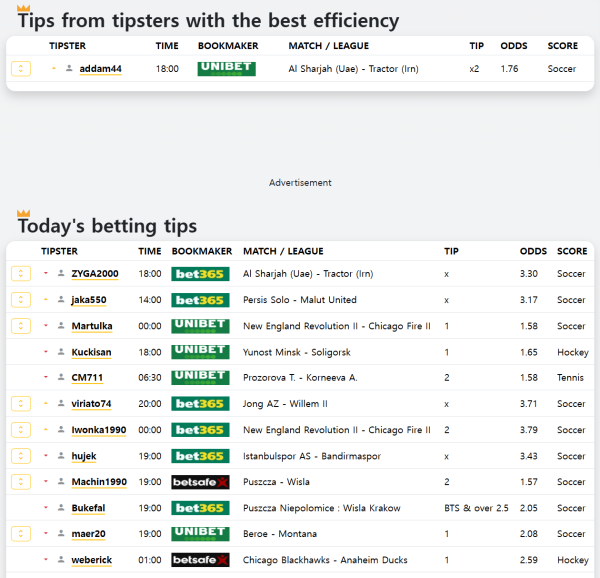The image size is (600, 578).
Task: Click the red down arrow beside Bukefal
Action: pyautogui.click(x=46, y=508)
